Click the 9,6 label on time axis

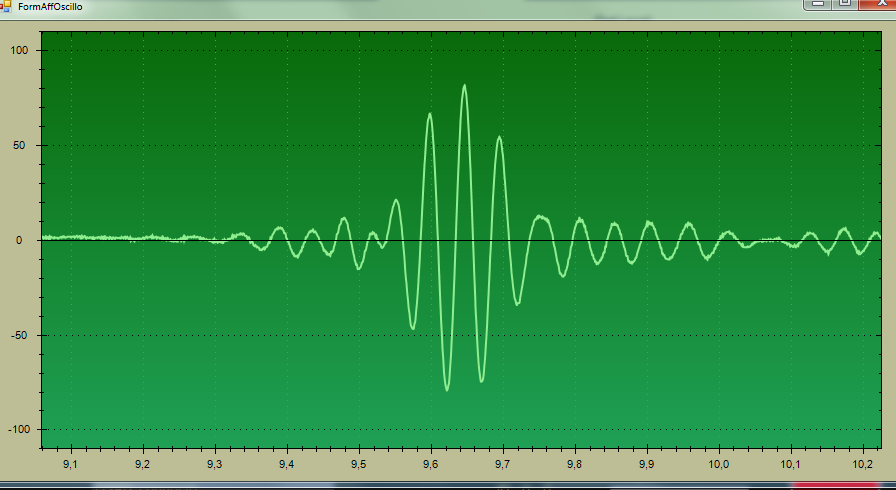430,465
